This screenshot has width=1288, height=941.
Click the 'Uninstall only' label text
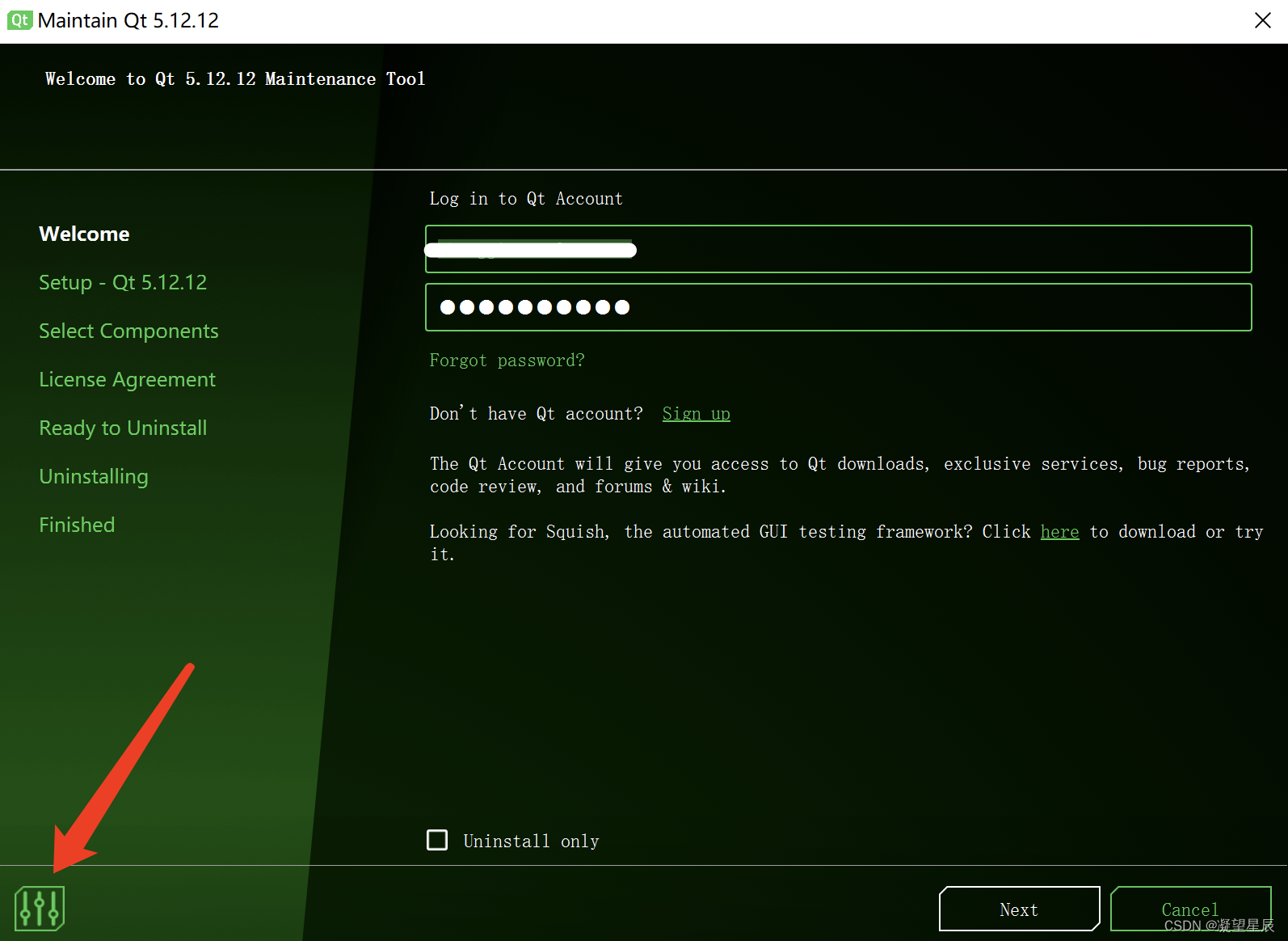531,841
